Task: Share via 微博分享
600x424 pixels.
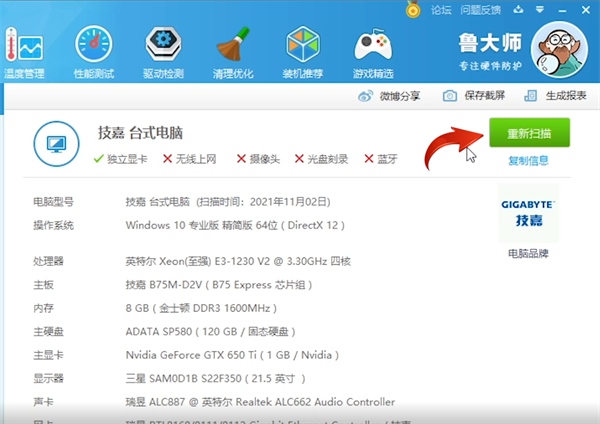Action: (x=388, y=96)
